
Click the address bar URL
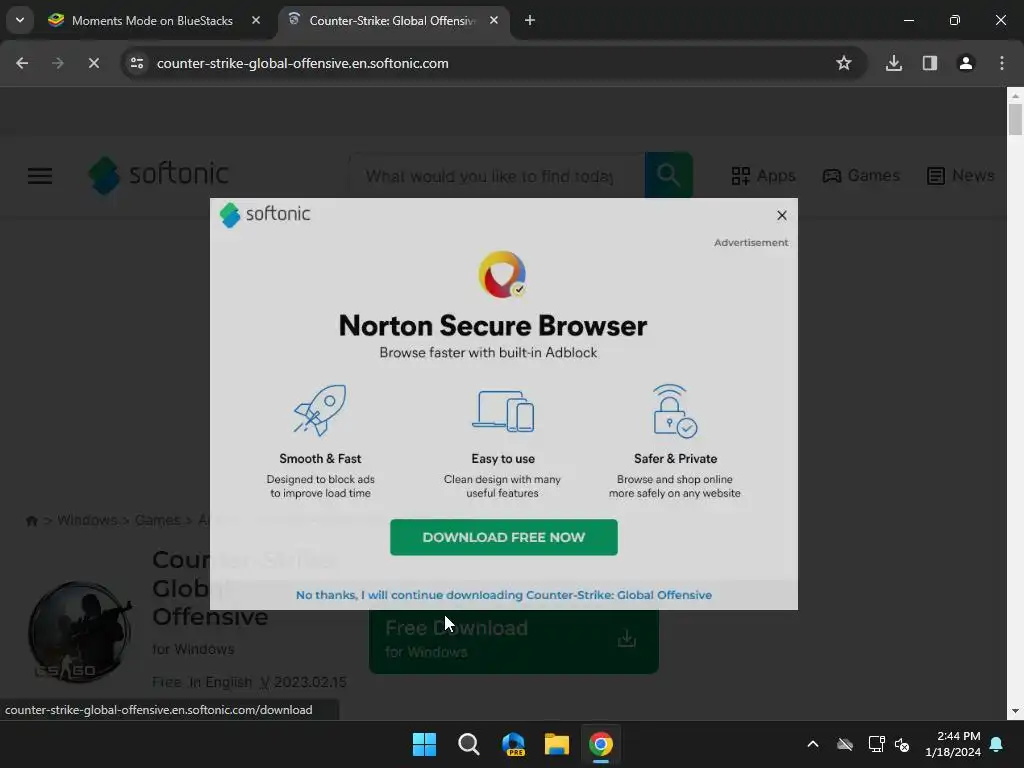tap(302, 63)
